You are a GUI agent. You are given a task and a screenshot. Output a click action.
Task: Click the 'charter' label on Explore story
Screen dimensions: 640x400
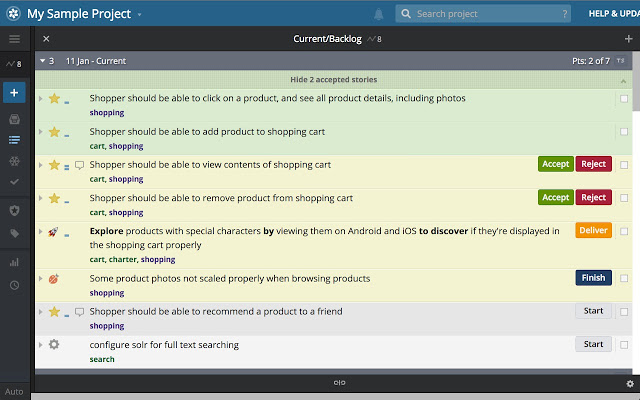[x=122, y=260]
